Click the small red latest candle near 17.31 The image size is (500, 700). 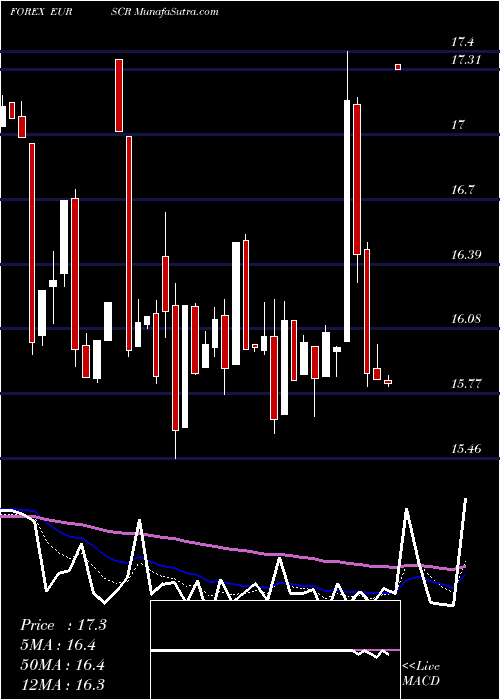click(x=398, y=67)
